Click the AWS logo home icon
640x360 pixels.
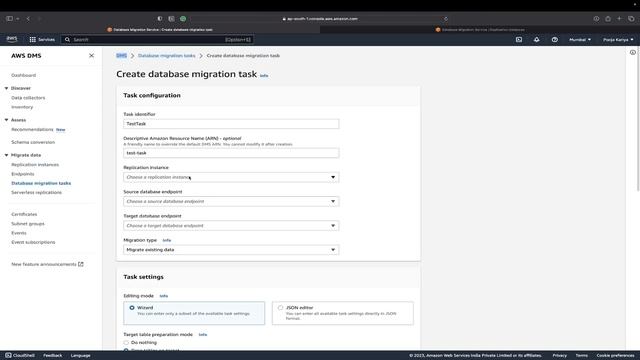coord(12,39)
